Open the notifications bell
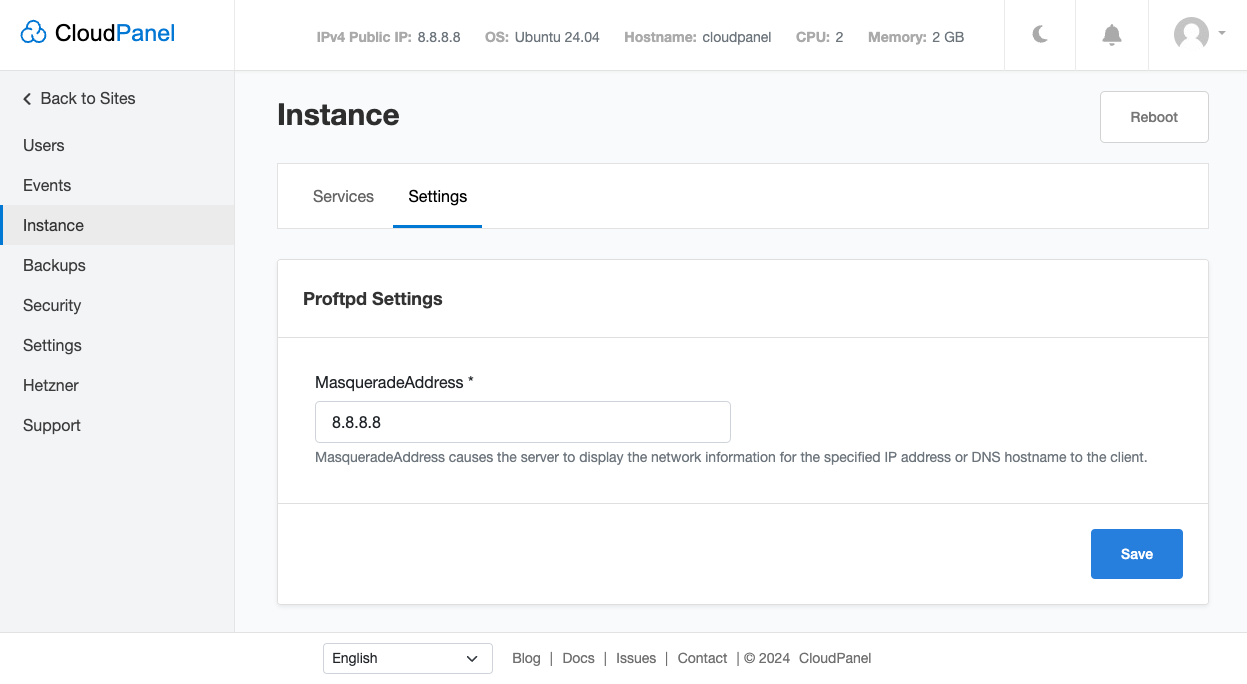The image size is (1247, 684). click(x=1111, y=35)
